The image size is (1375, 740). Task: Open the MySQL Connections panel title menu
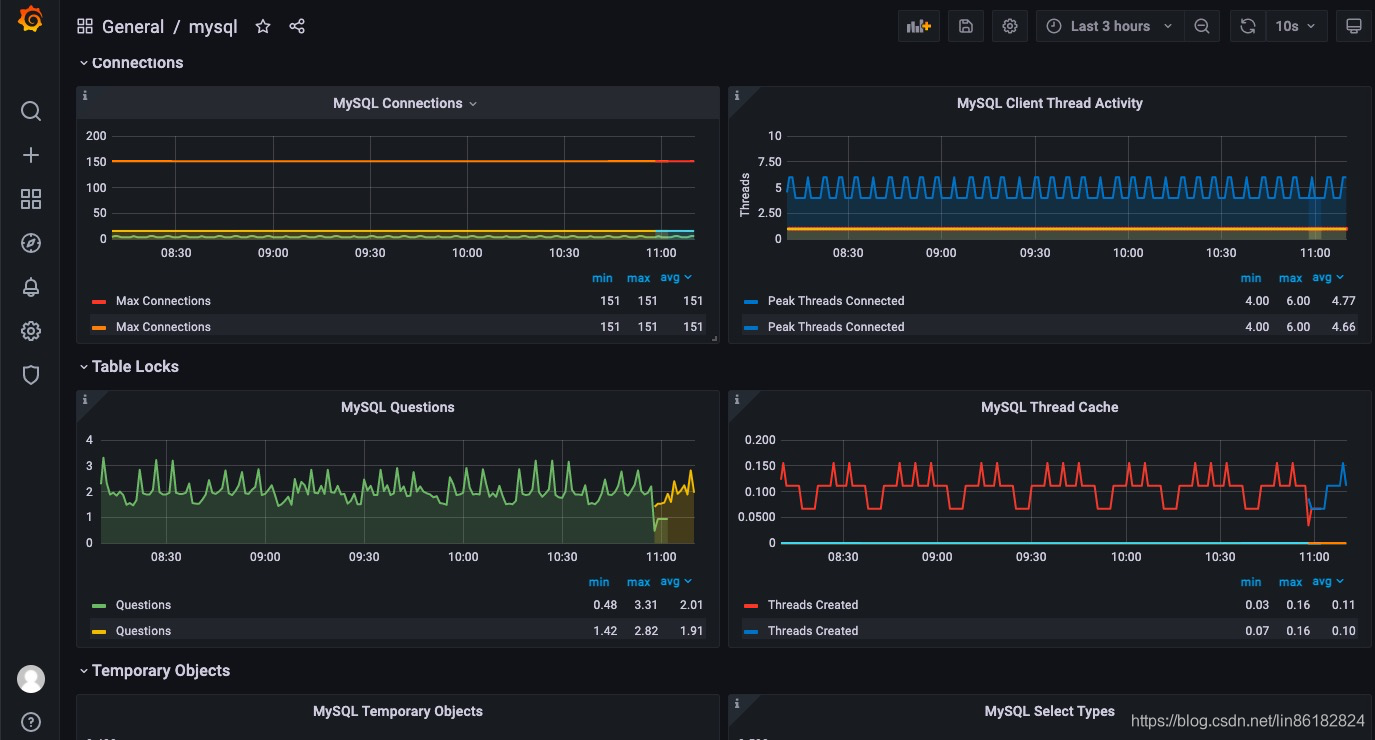click(405, 103)
